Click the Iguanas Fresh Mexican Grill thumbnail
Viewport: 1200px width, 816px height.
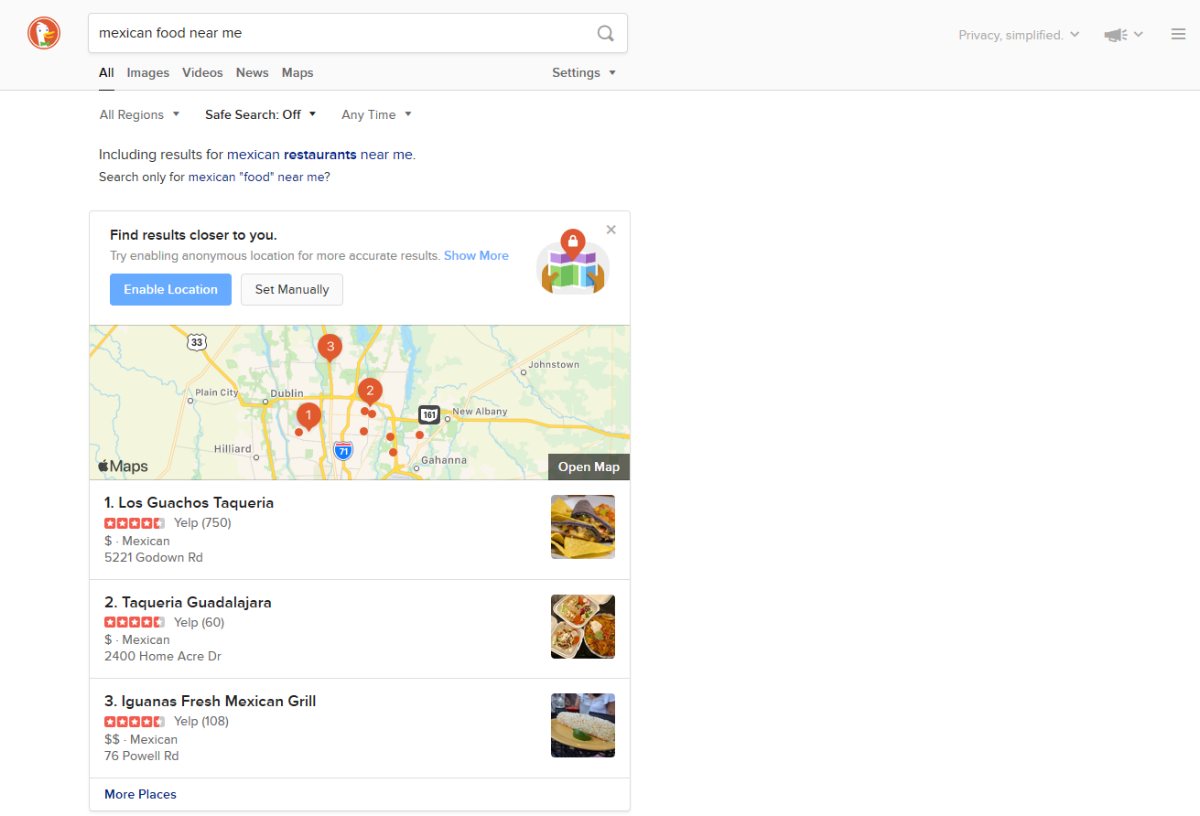[583, 726]
